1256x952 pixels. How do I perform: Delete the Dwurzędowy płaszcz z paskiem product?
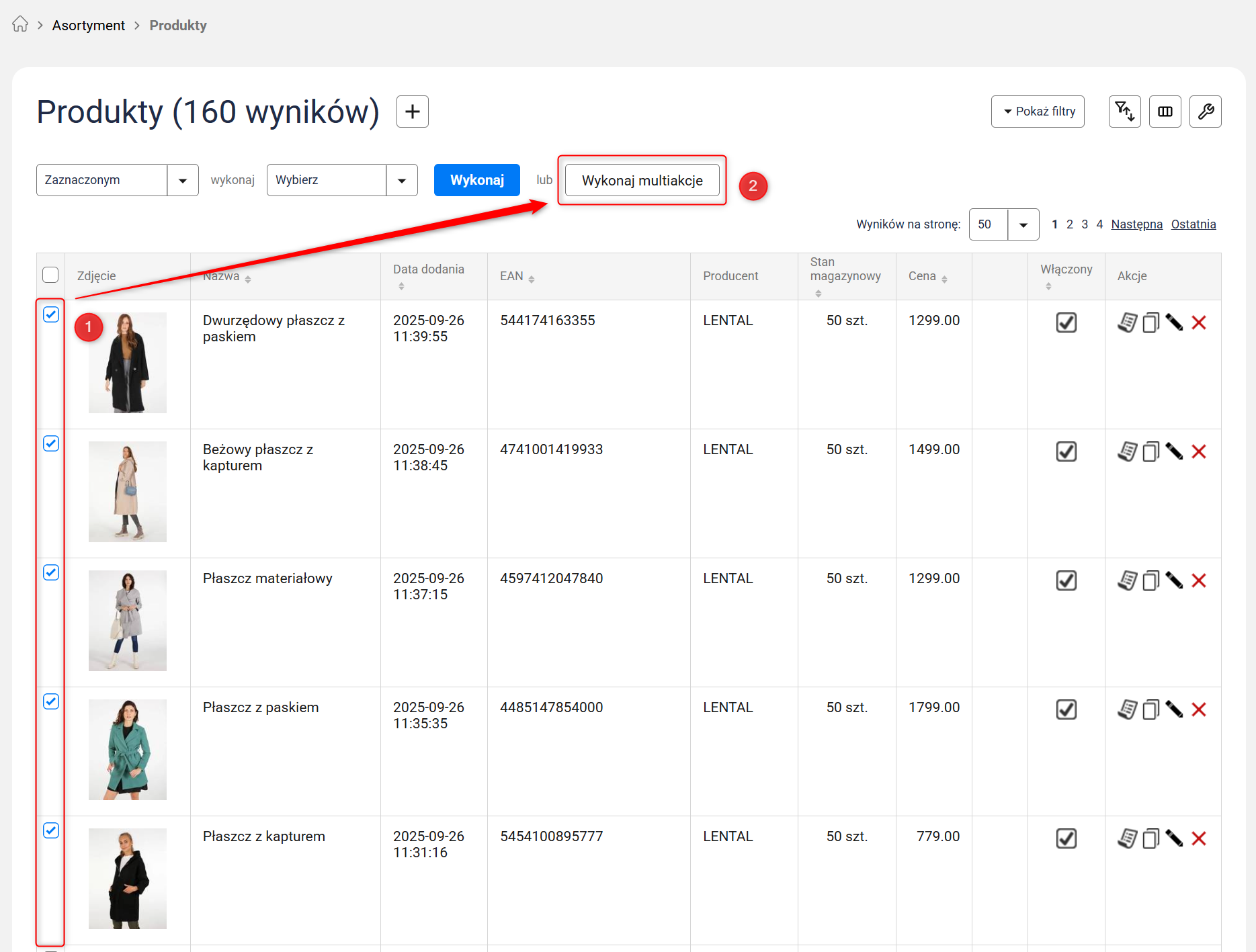click(1198, 323)
